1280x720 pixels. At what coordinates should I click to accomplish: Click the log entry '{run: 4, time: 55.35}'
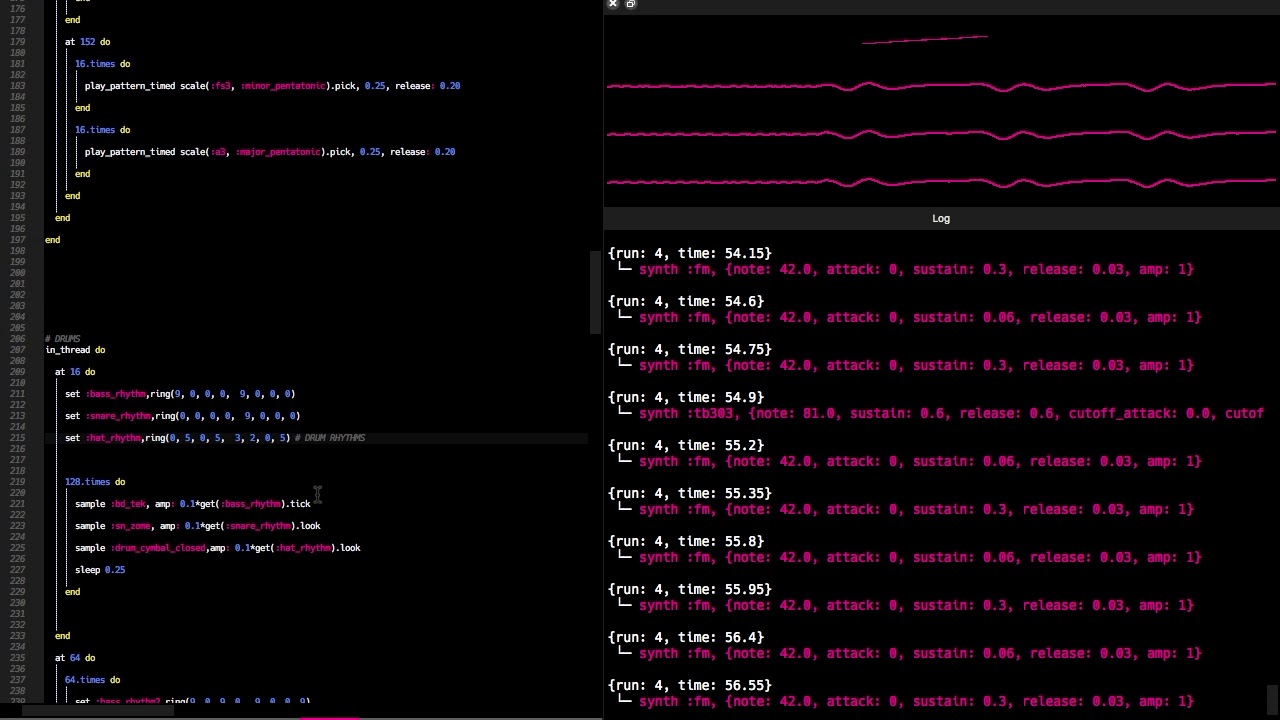coord(690,493)
